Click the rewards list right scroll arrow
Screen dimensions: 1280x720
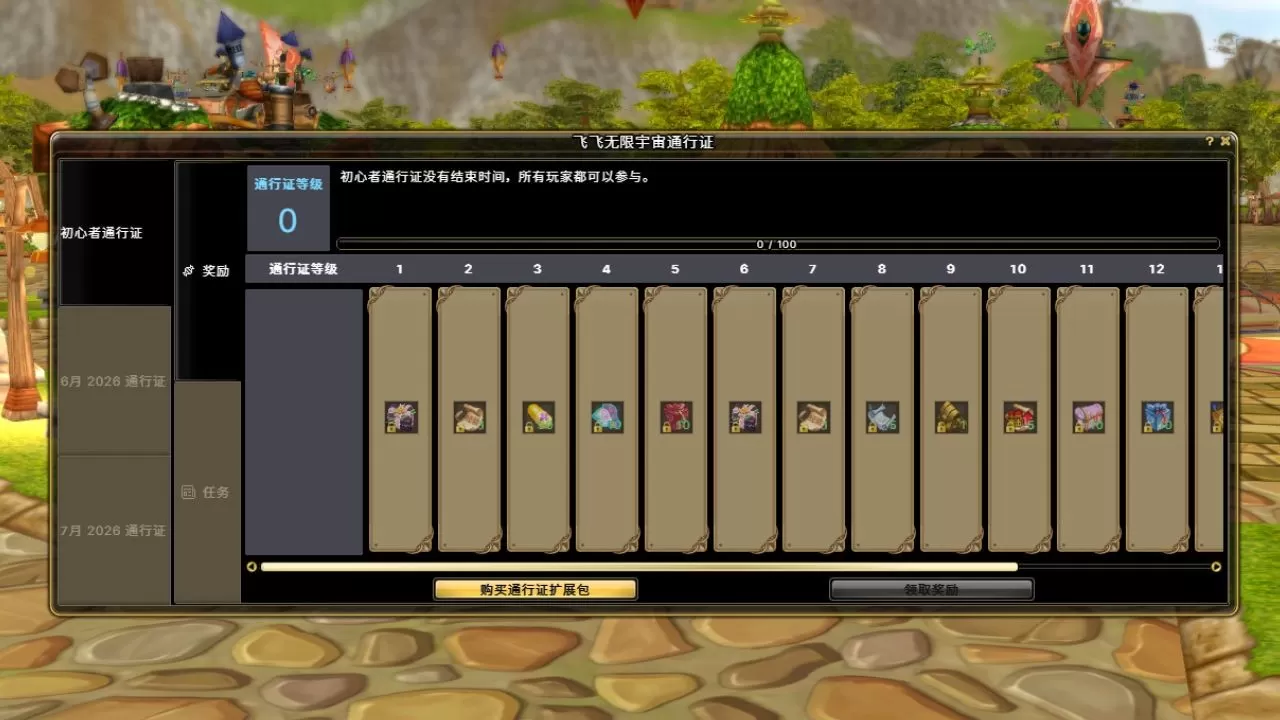point(1216,567)
